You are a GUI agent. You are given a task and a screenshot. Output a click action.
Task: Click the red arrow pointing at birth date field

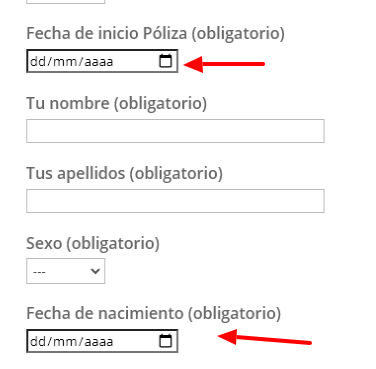(264, 338)
